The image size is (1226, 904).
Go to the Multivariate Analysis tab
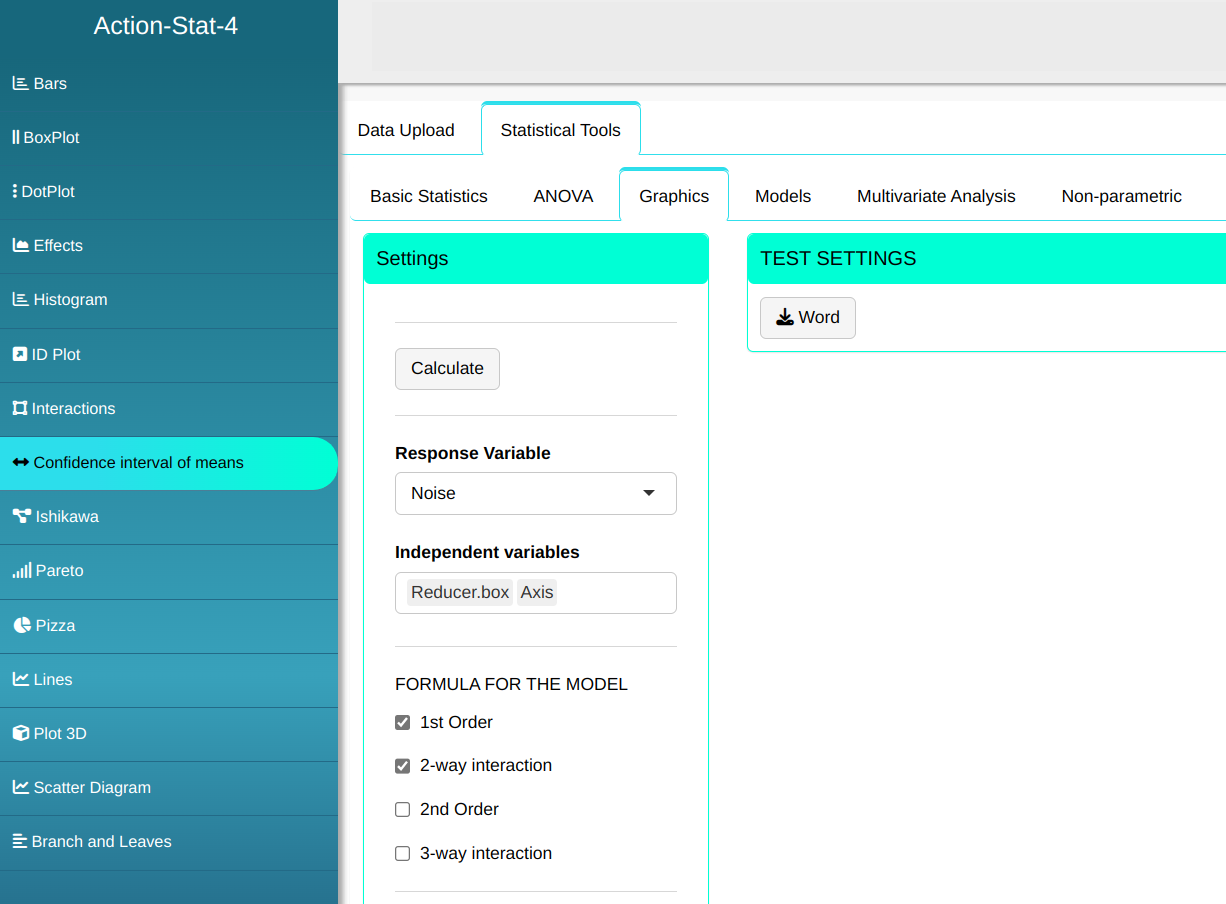(936, 197)
